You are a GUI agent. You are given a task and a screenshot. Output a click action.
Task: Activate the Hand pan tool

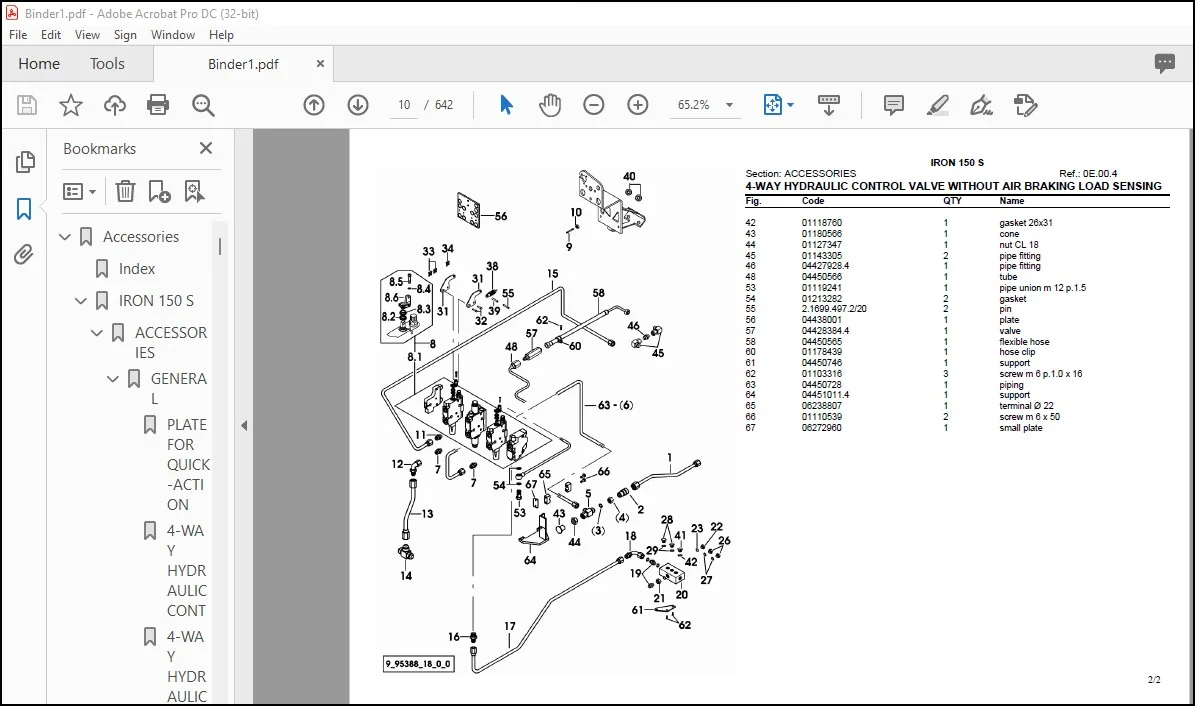pos(549,105)
